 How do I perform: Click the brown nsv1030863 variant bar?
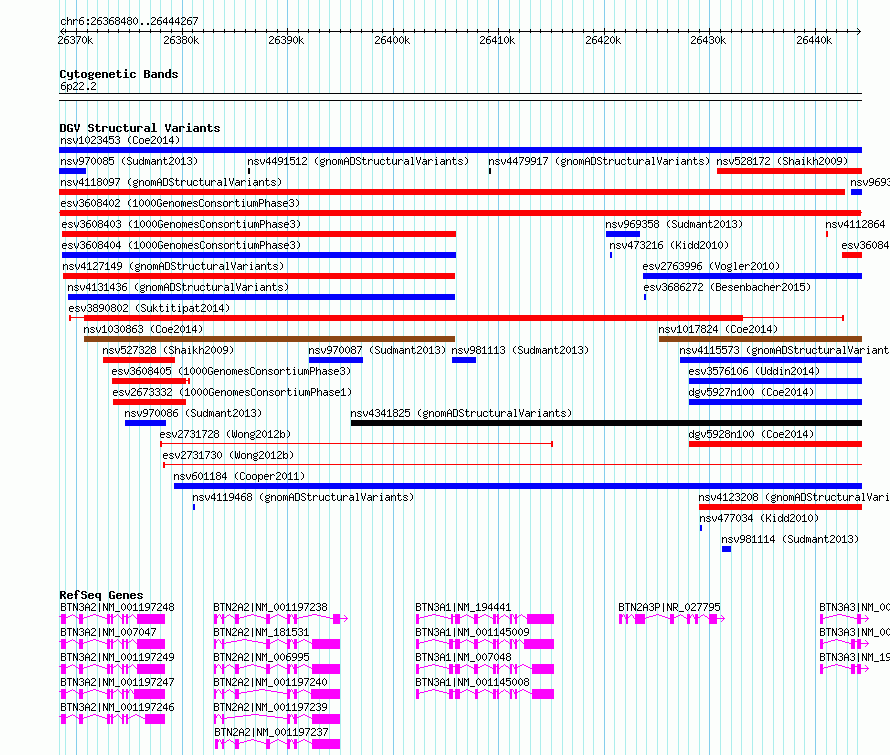point(269,339)
